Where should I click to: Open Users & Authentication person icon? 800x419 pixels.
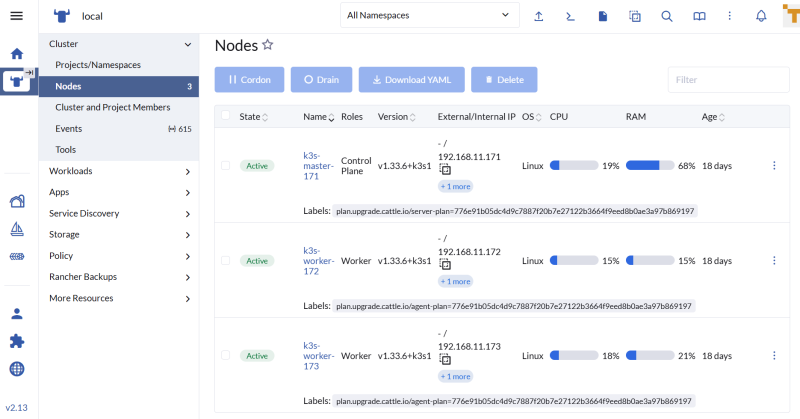17,314
